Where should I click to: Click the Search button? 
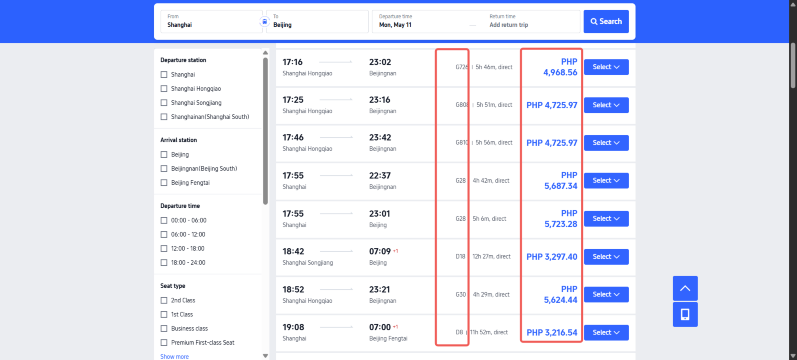606,21
